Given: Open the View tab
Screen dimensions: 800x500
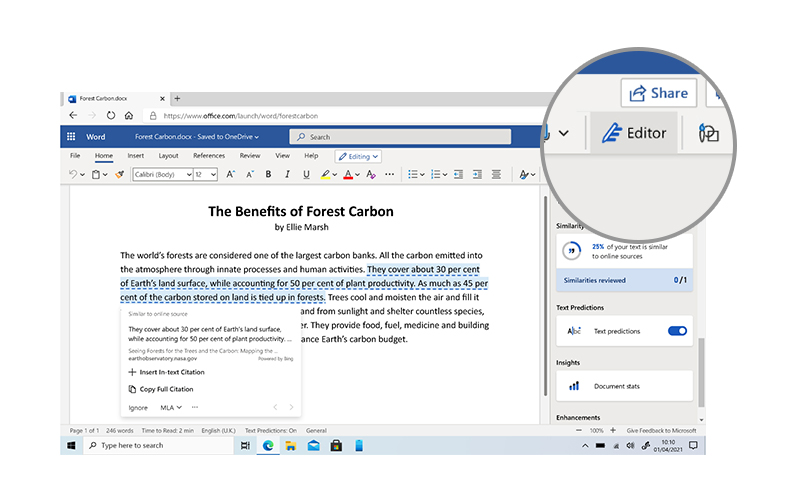Looking at the screenshot, I should (x=282, y=156).
